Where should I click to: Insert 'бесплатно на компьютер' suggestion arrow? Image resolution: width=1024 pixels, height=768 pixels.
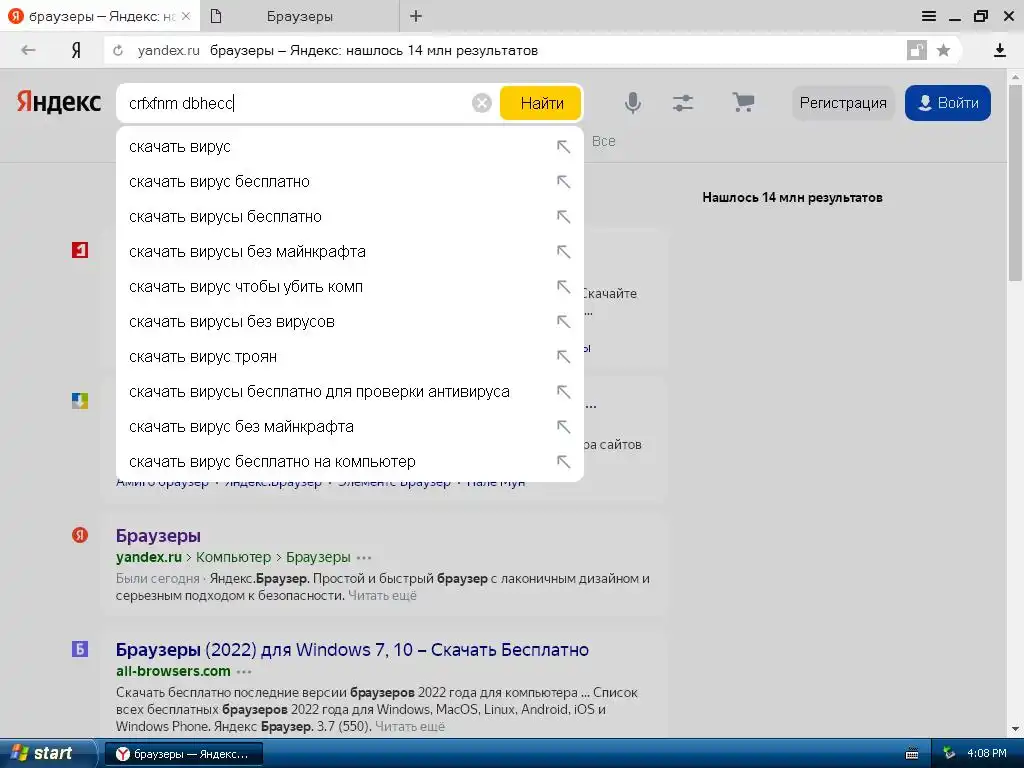tap(563, 462)
